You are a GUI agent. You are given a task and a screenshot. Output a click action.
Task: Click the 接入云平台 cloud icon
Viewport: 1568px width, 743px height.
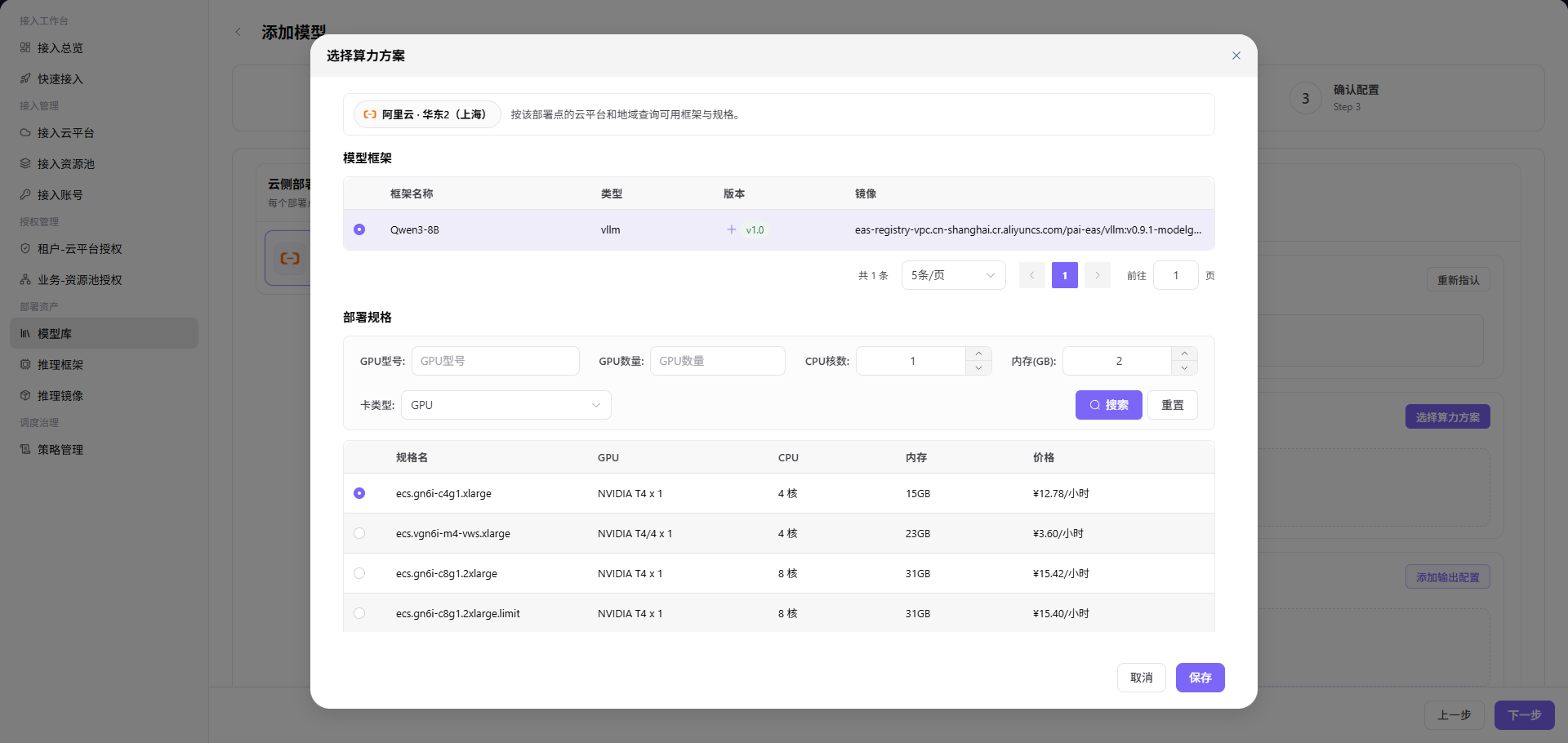pos(25,132)
